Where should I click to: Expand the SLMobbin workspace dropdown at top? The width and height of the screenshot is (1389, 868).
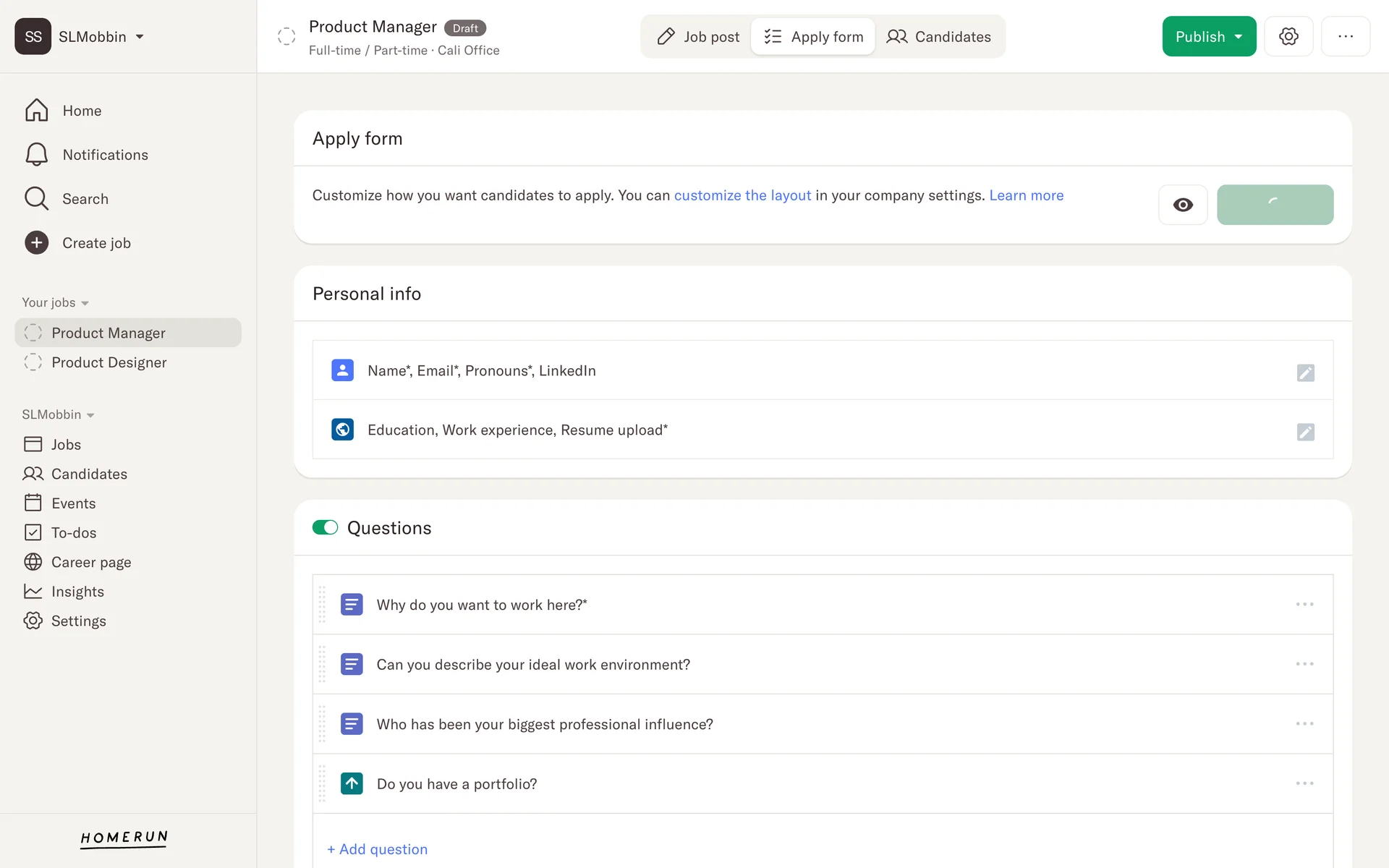click(x=140, y=36)
